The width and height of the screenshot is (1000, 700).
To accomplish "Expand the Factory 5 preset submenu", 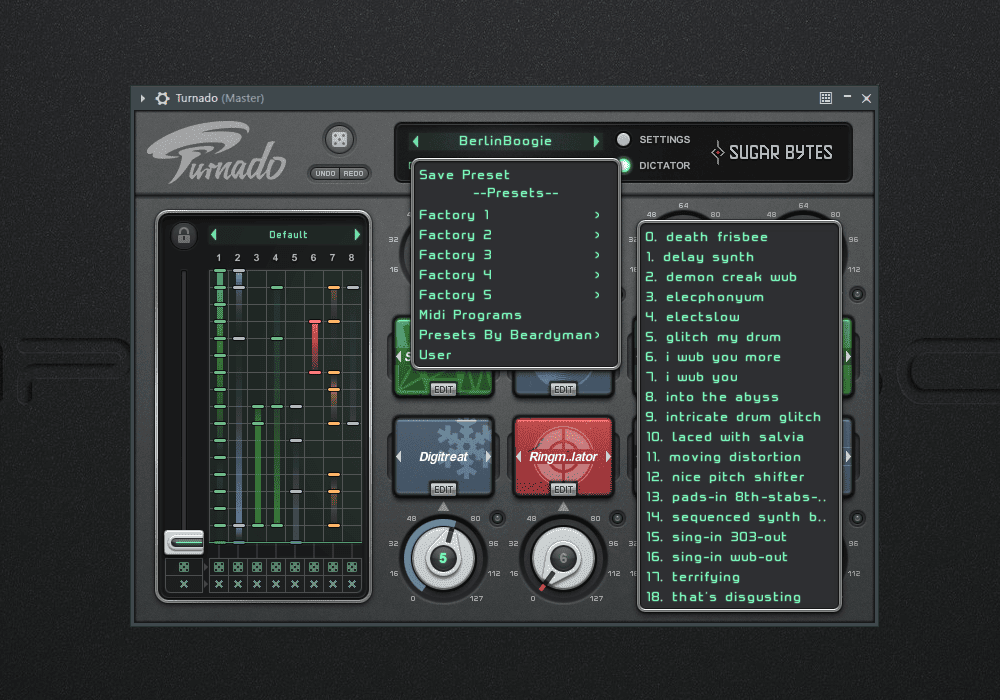I will (510, 295).
